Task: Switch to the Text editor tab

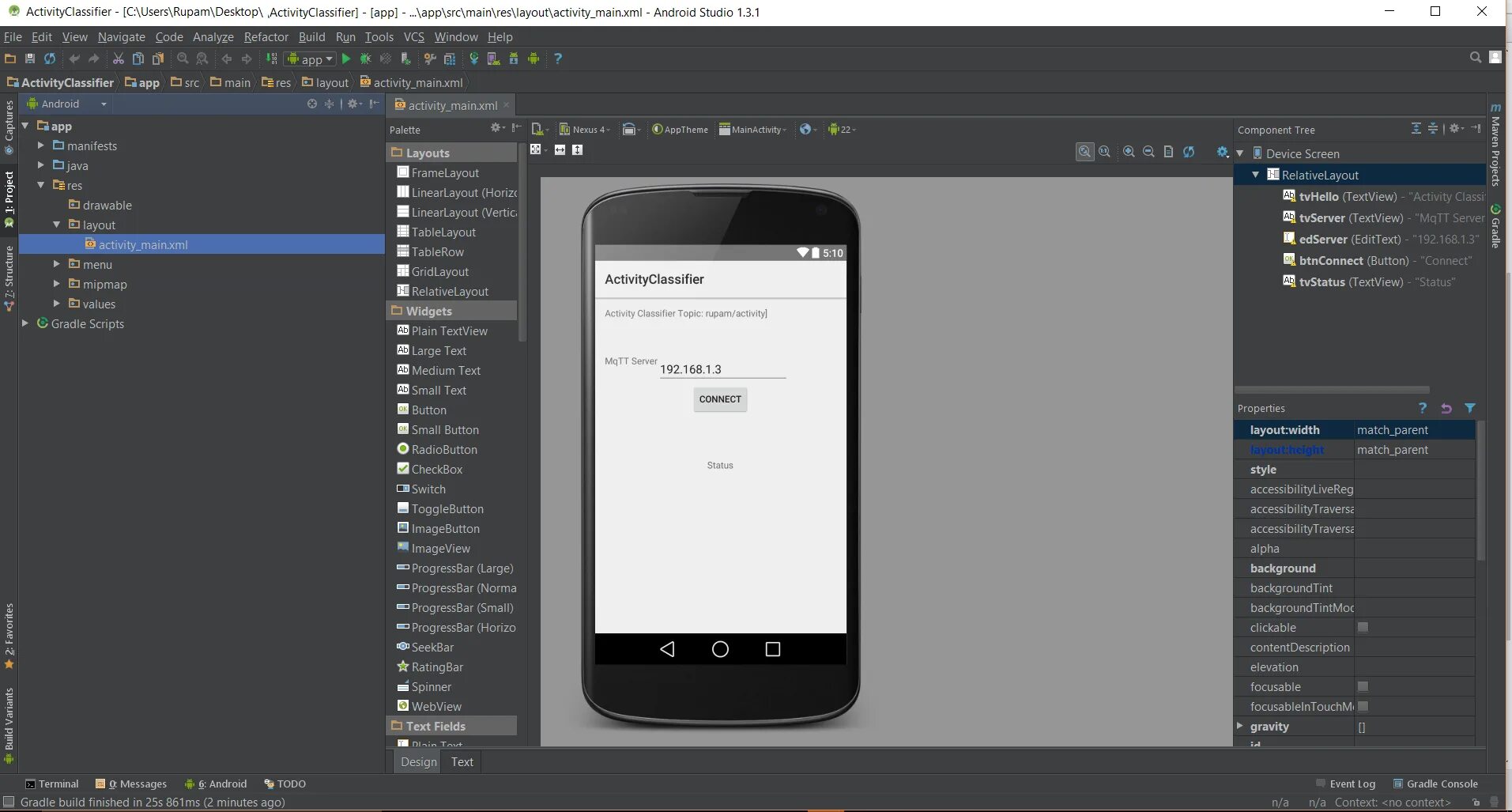Action: [462, 761]
